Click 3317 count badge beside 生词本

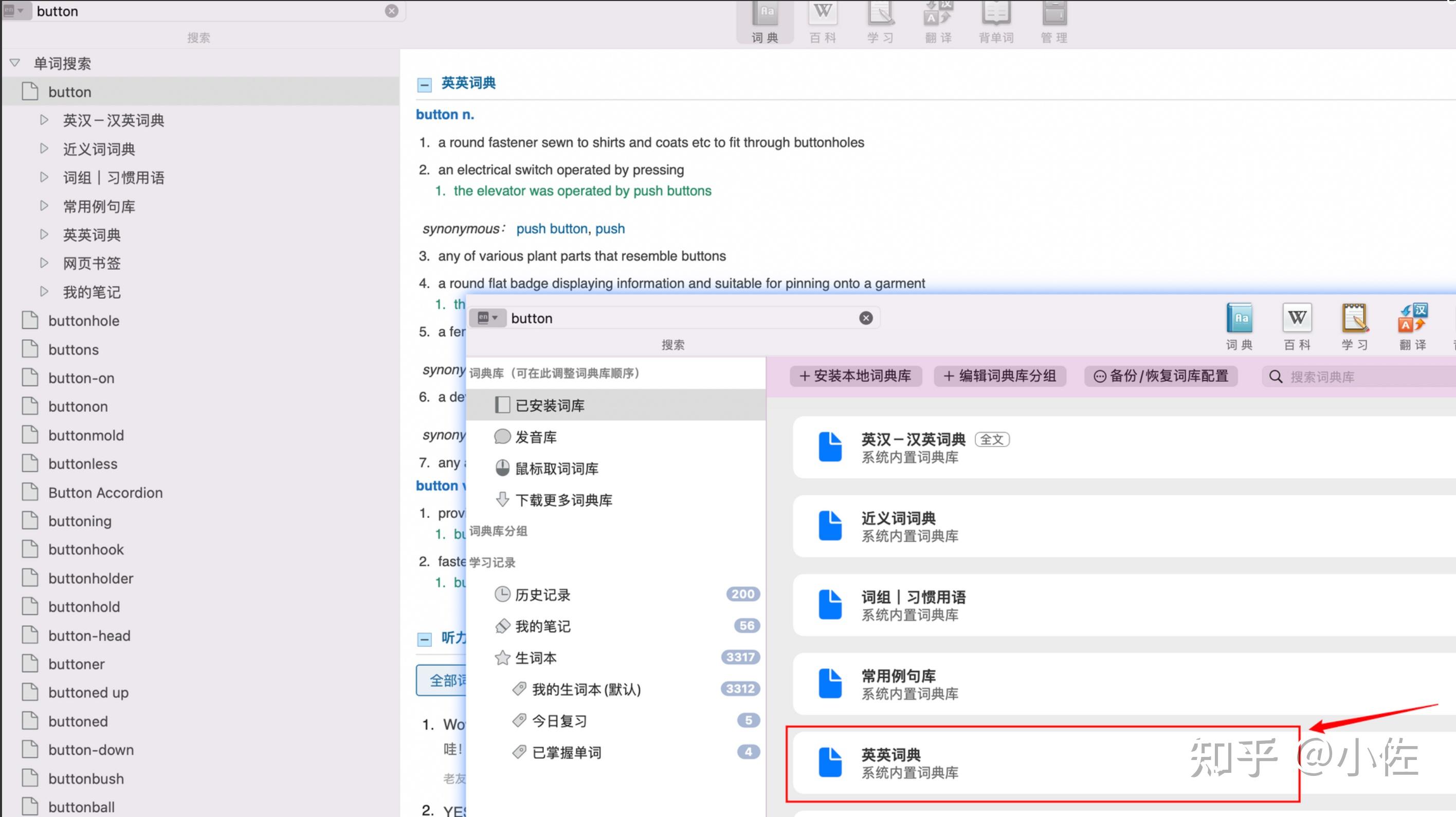[740, 657]
